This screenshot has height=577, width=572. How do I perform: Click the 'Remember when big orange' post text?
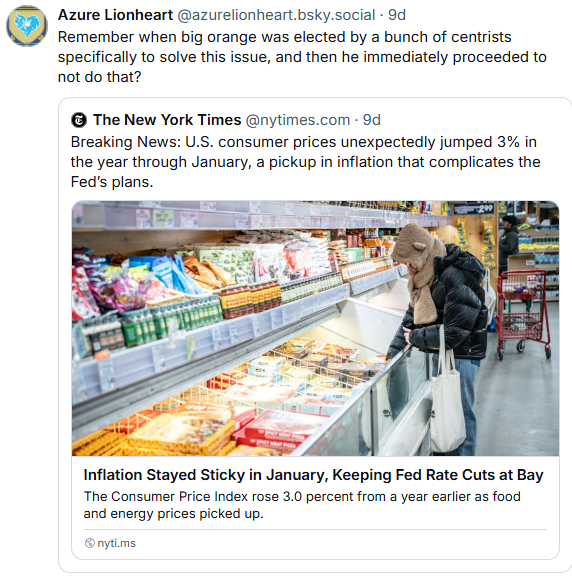(302, 57)
